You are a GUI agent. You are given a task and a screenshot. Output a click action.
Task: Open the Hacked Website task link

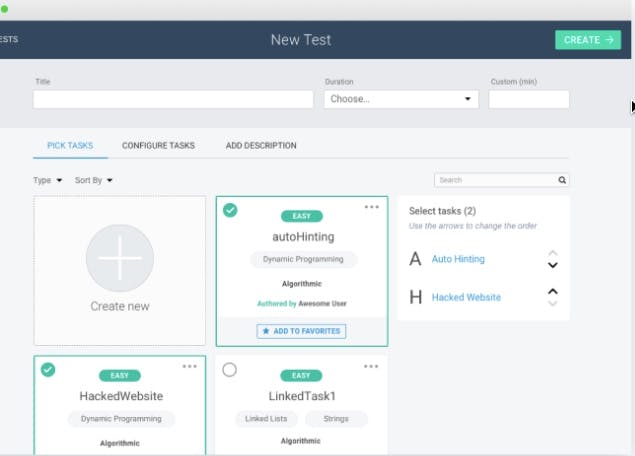[466, 297]
